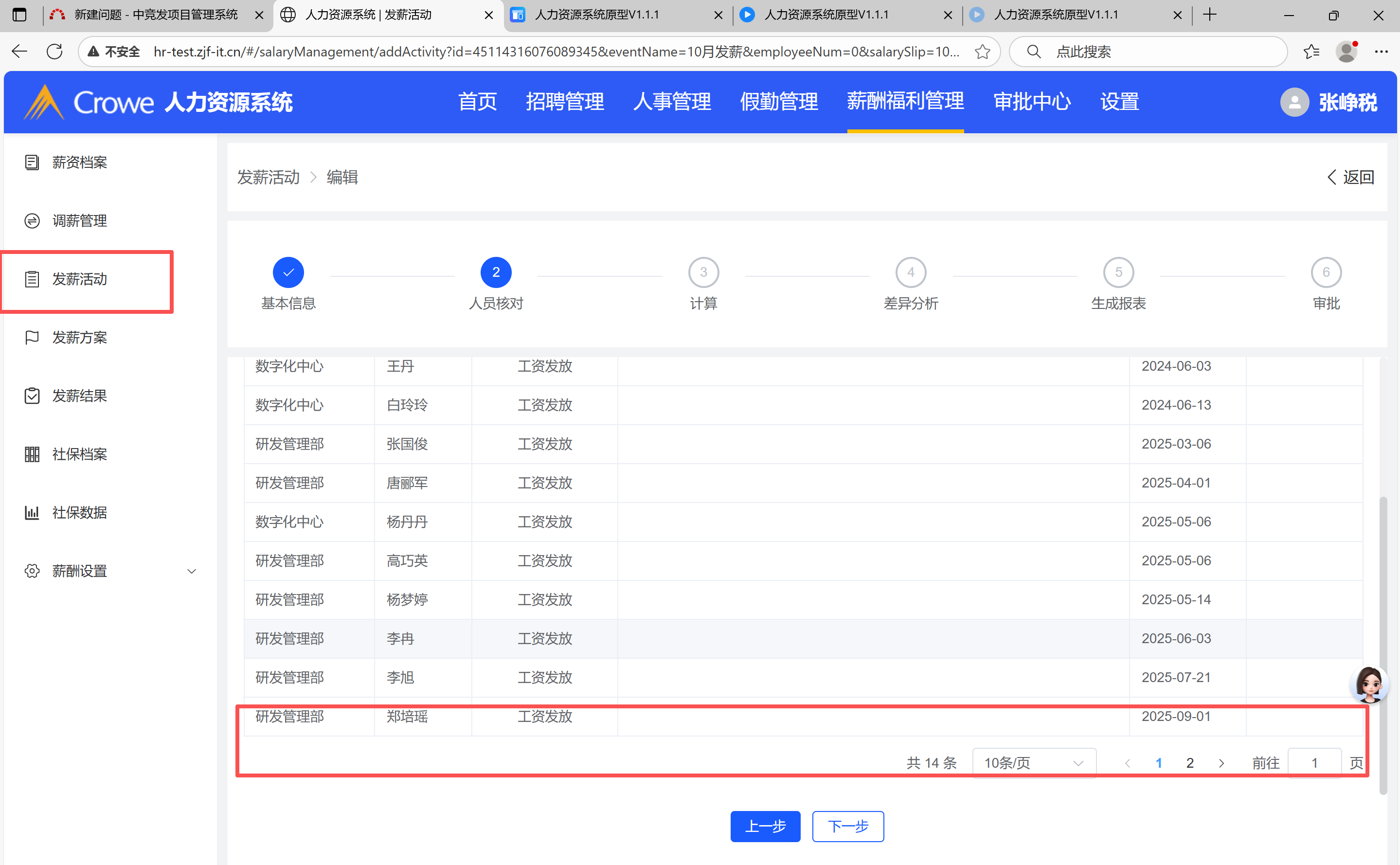Click the browser refresh icon

54,52
